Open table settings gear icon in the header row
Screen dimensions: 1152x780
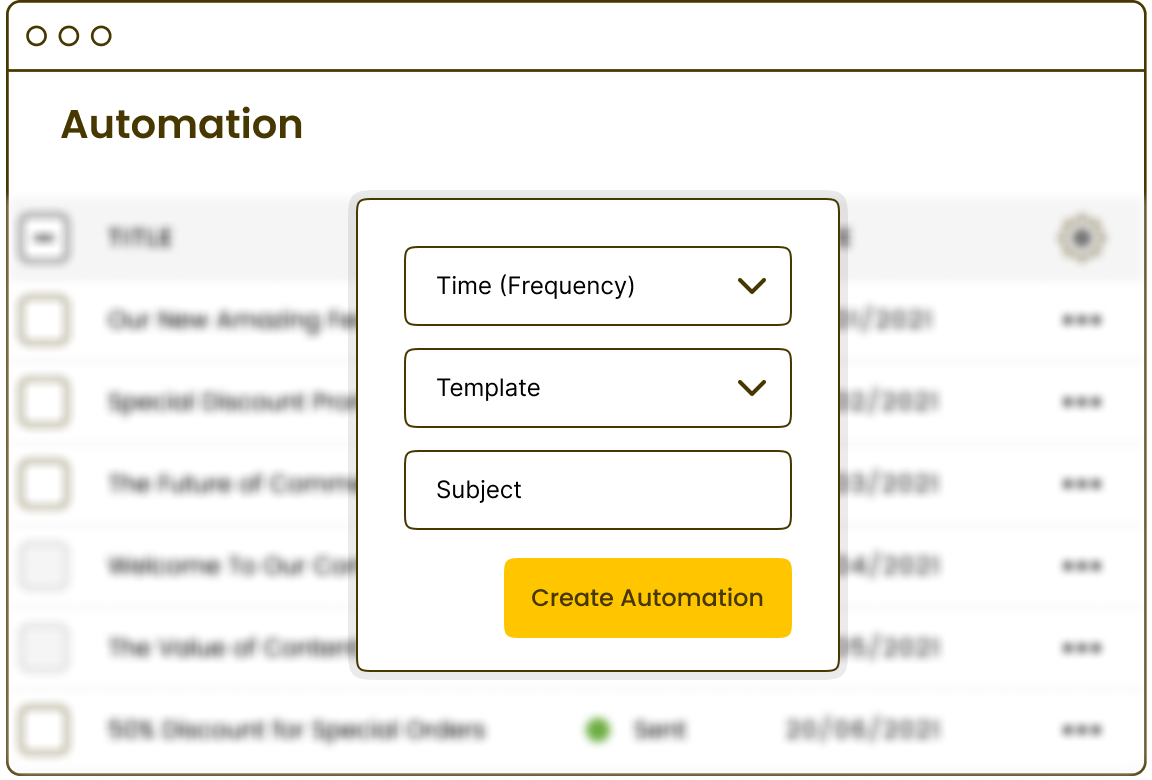click(x=1081, y=238)
